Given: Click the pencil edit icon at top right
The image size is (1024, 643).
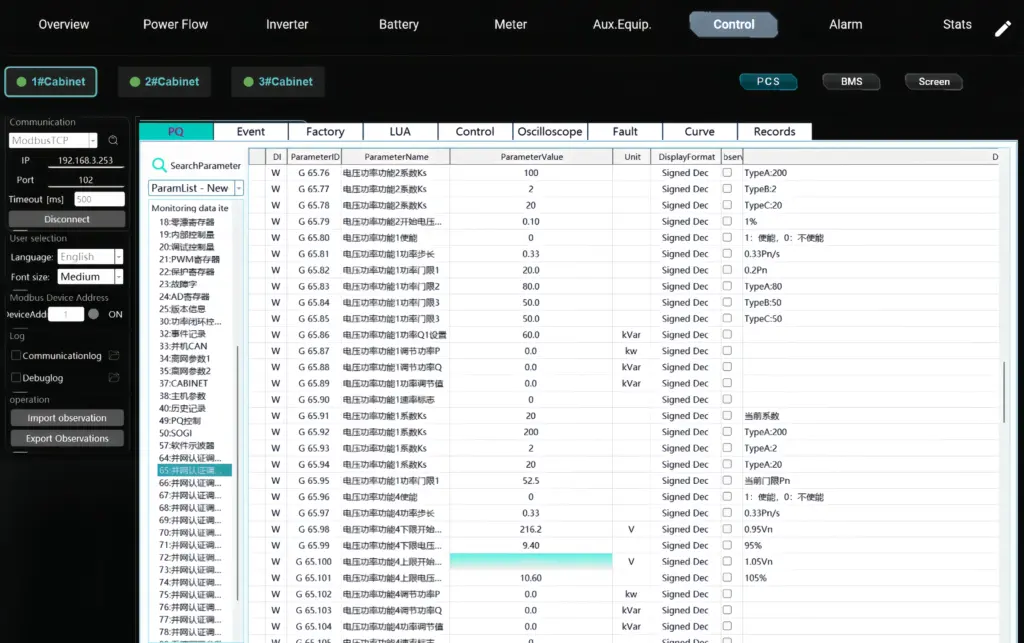Looking at the screenshot, I should [x=1002, y=28].
